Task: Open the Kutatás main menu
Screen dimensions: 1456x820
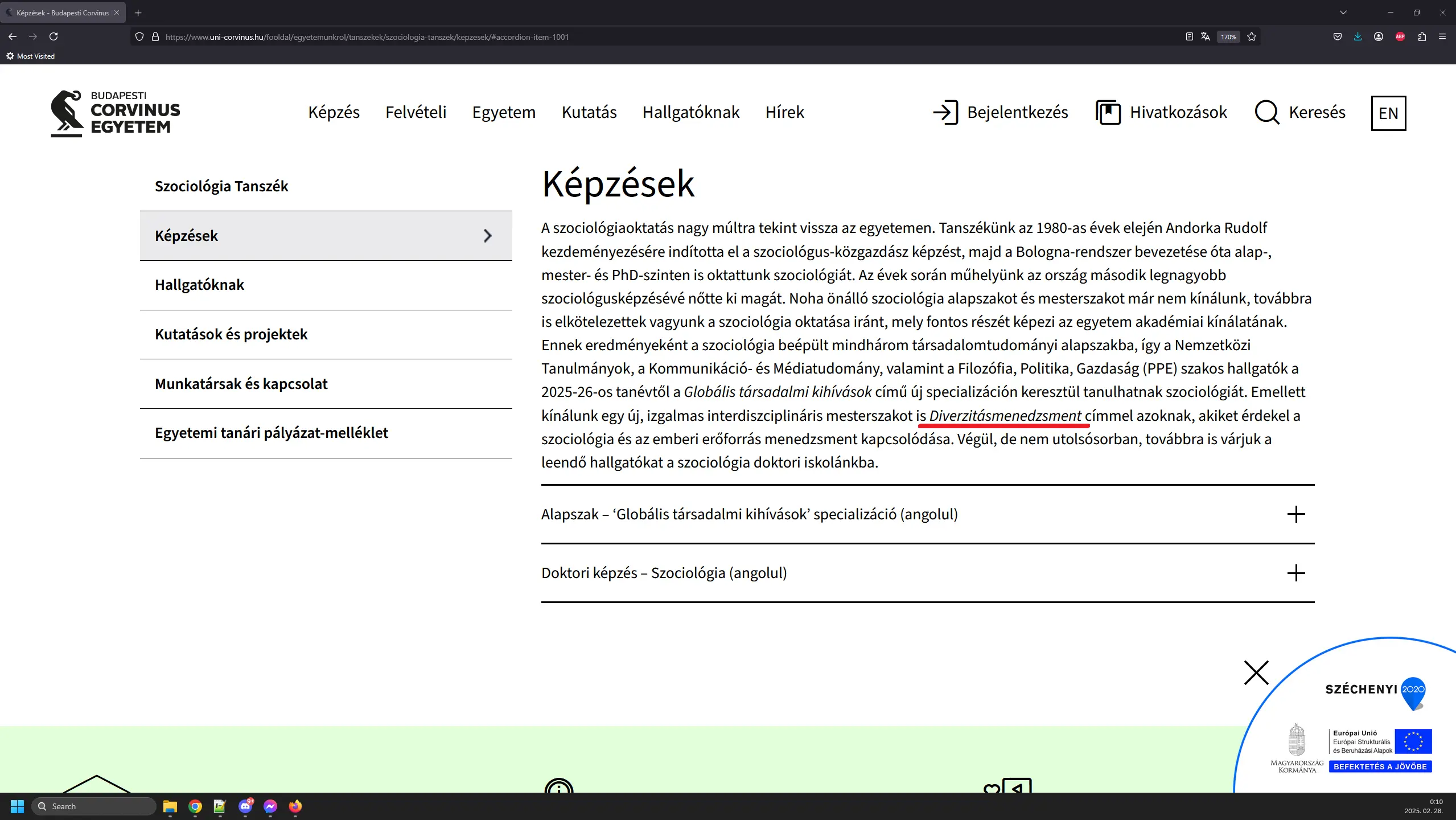Action: (x=589, y=112)
